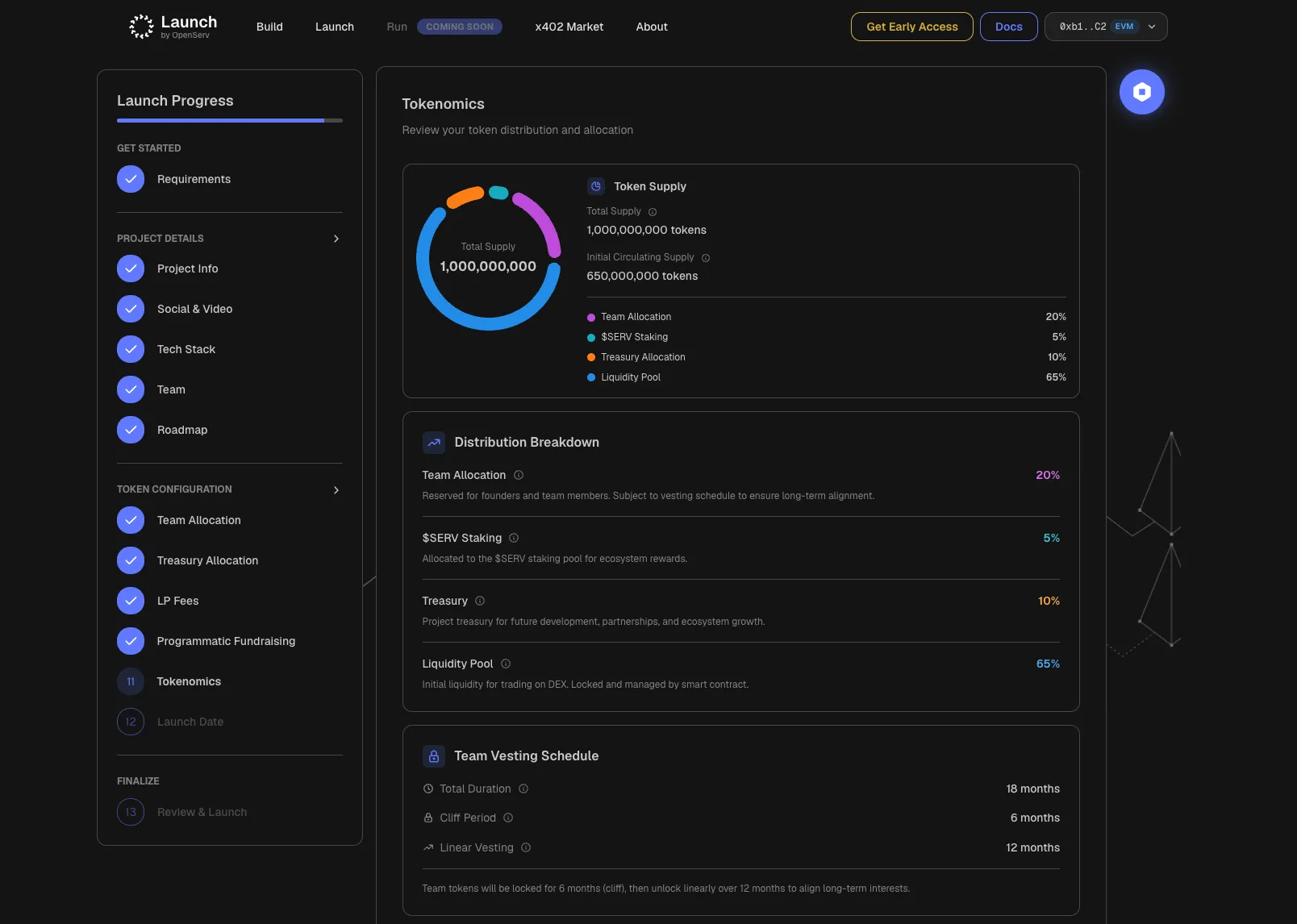Go to the Review & Launch step
The height and width of the screenshot is (924, 1297).
[202, 812]
